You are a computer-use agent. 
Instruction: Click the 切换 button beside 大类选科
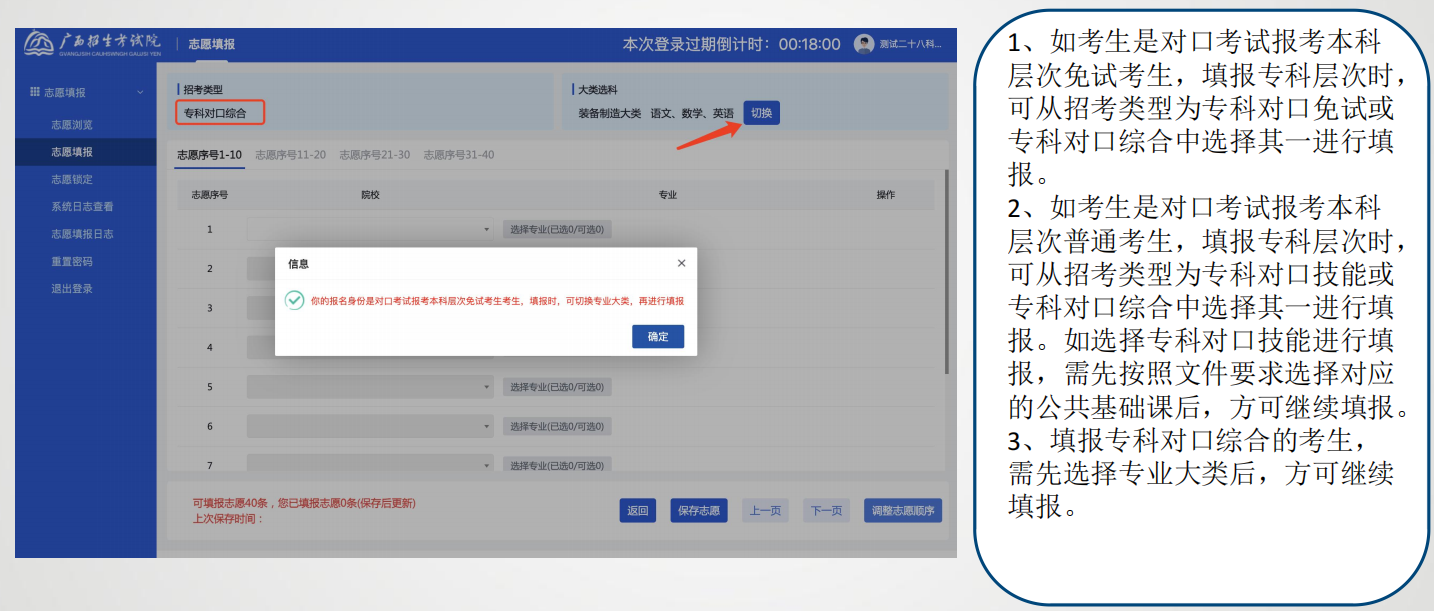(761, 113)
